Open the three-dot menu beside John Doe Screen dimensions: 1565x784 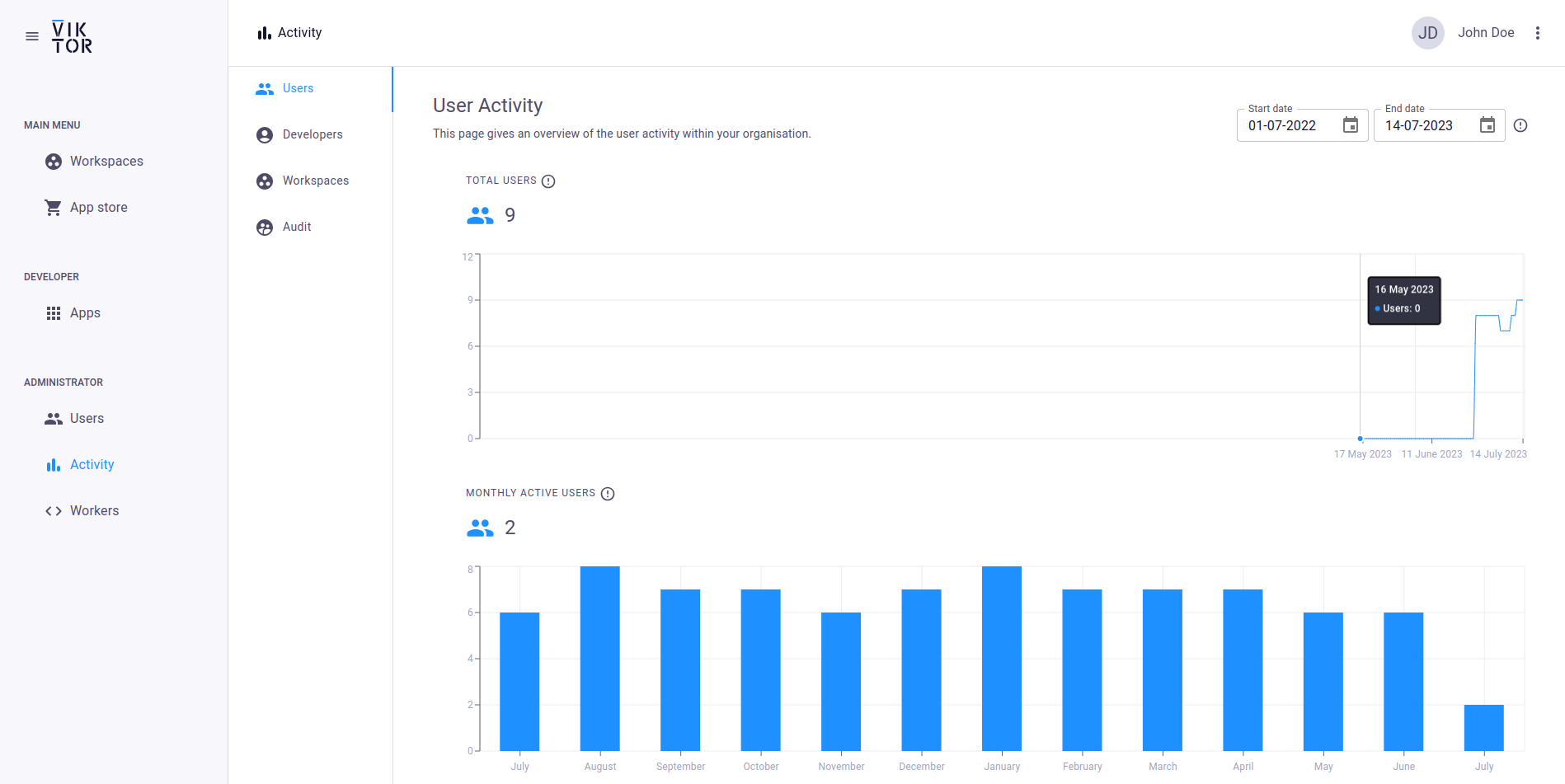pyautogui.click(x=1537, y=33)
